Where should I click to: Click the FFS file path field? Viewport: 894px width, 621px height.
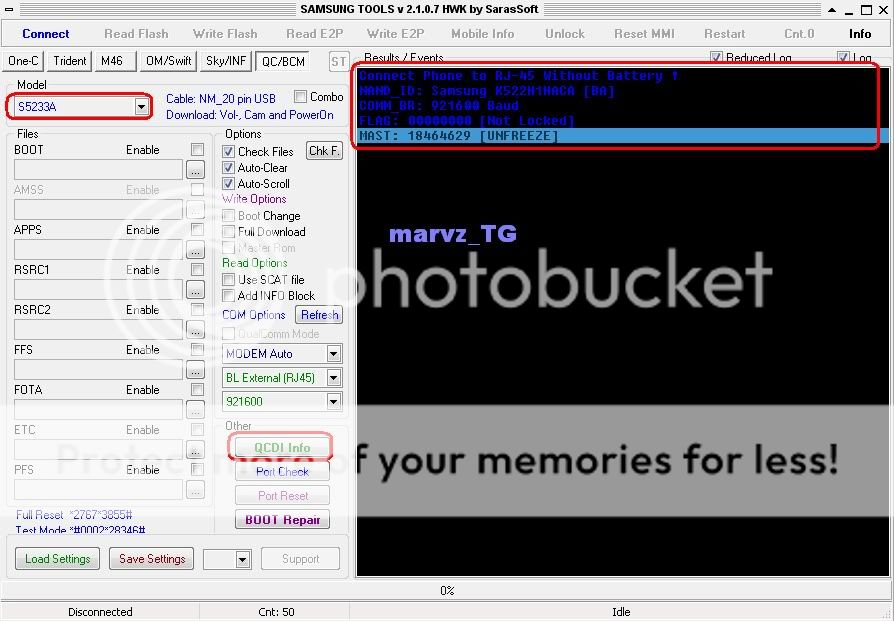click(98, 370)
